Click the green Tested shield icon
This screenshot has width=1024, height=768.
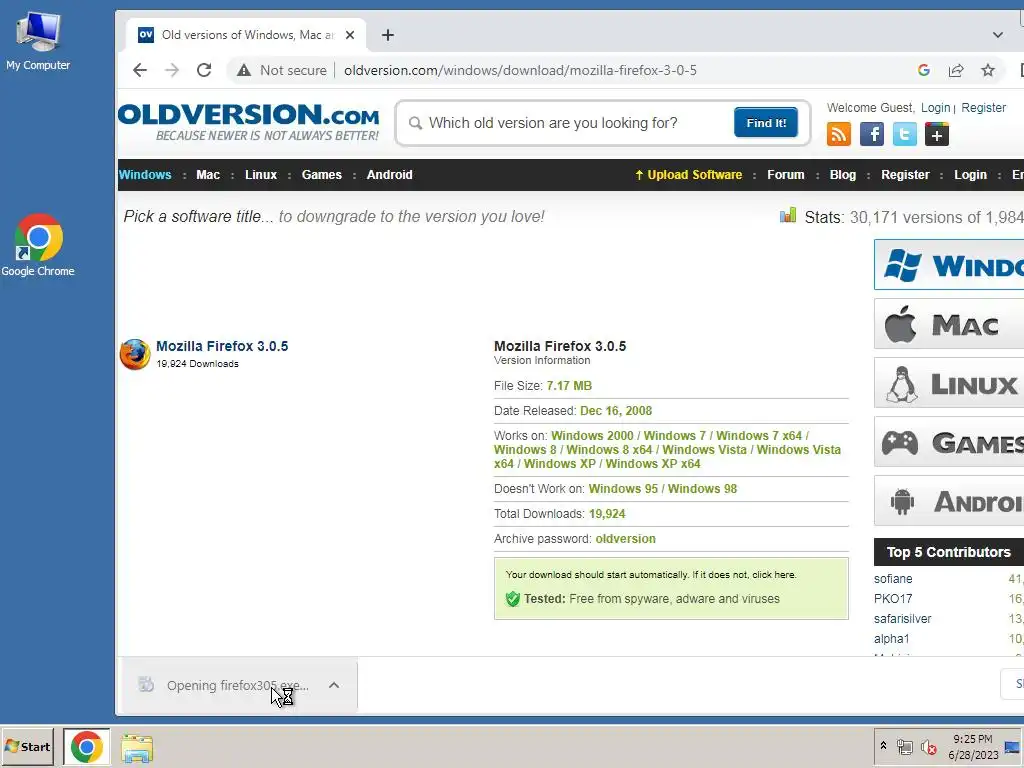coord(513,599)
